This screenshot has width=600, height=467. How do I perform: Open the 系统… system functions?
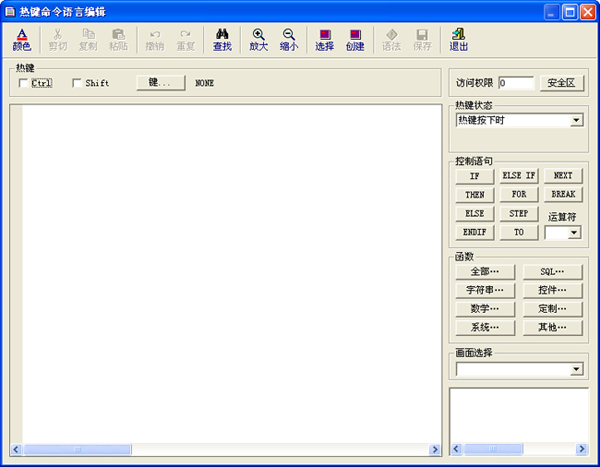[x=485, y=328]
